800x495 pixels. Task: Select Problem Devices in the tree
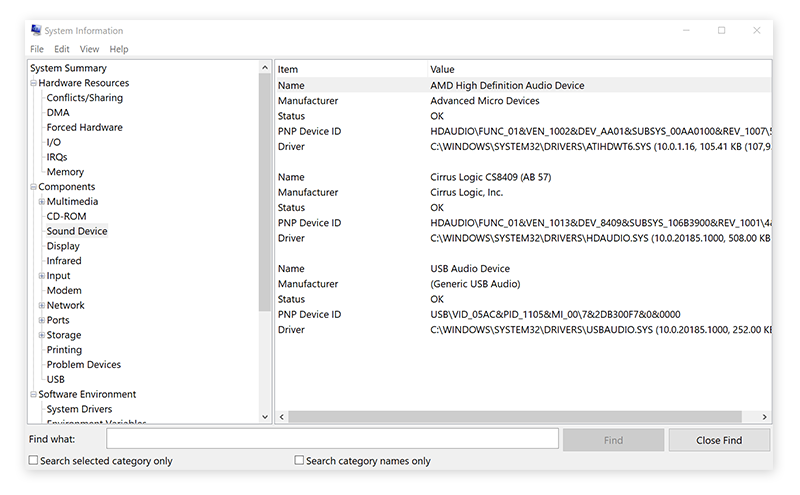[x=84, y=365]
